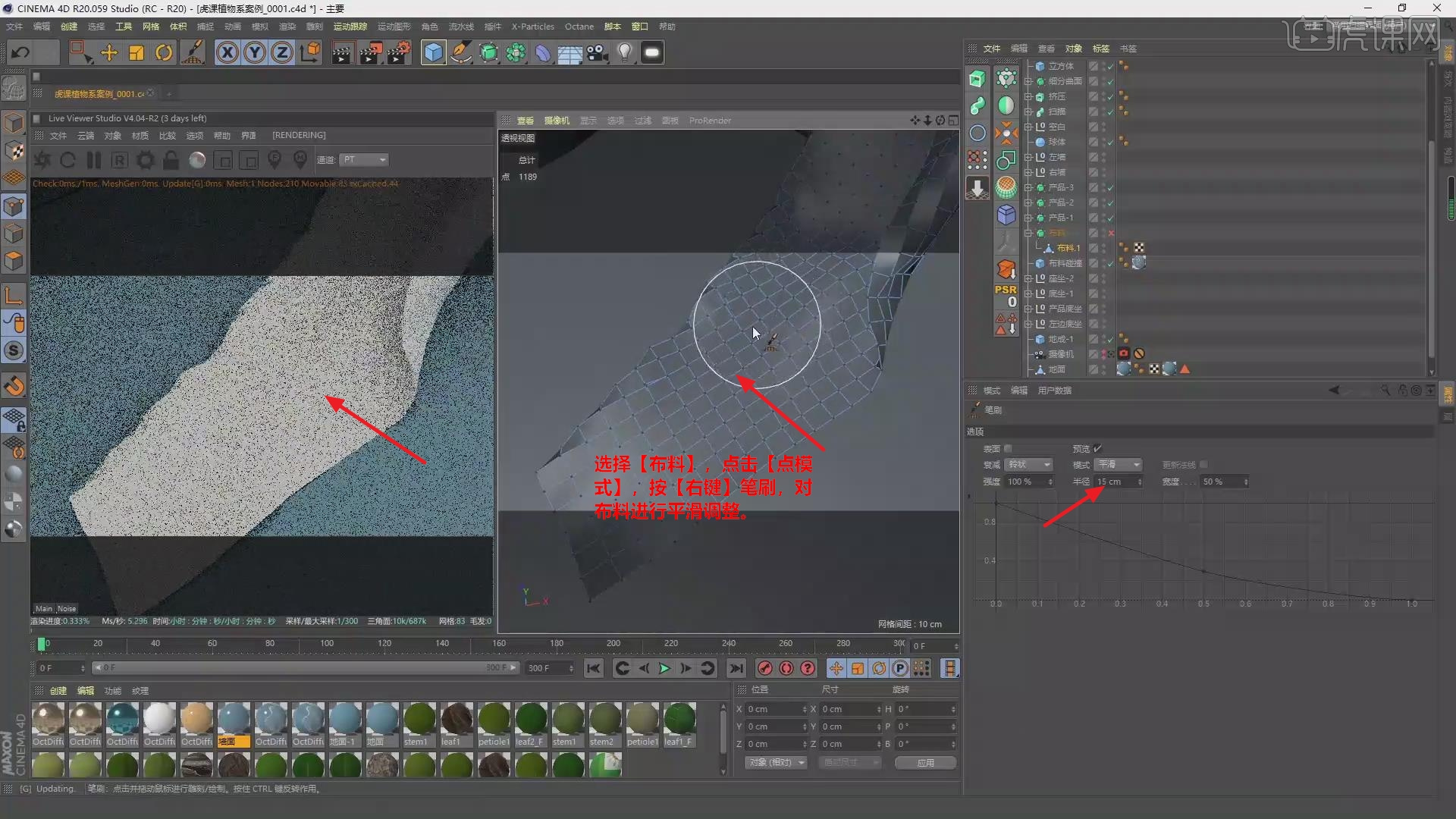Image resolution: width=1456 pixels, height=819 pixels.
Task: Click the Undo arrow in the top toolbar
Action: coord(20,52)
